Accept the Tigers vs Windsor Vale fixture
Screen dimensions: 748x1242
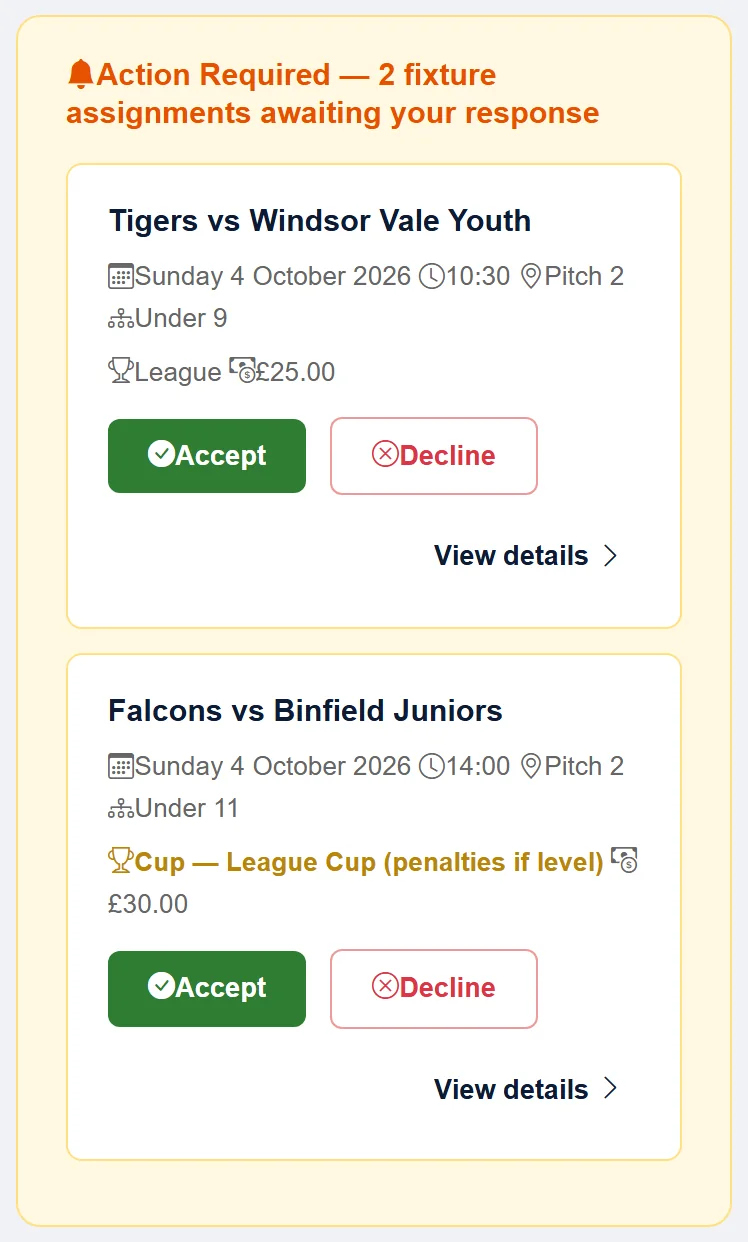point(207,456)
